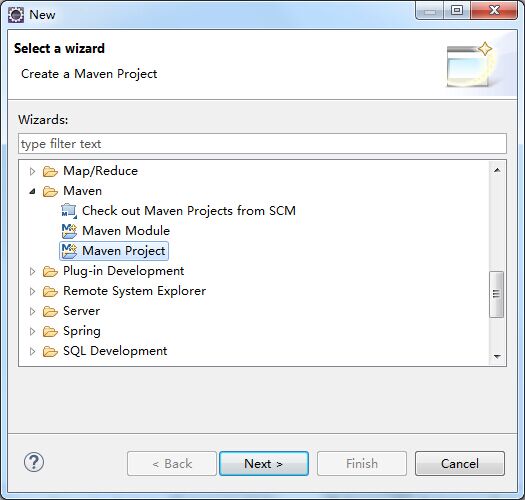Select the Maven Module entry
The image size is (525, 500).
pos(126,231)
